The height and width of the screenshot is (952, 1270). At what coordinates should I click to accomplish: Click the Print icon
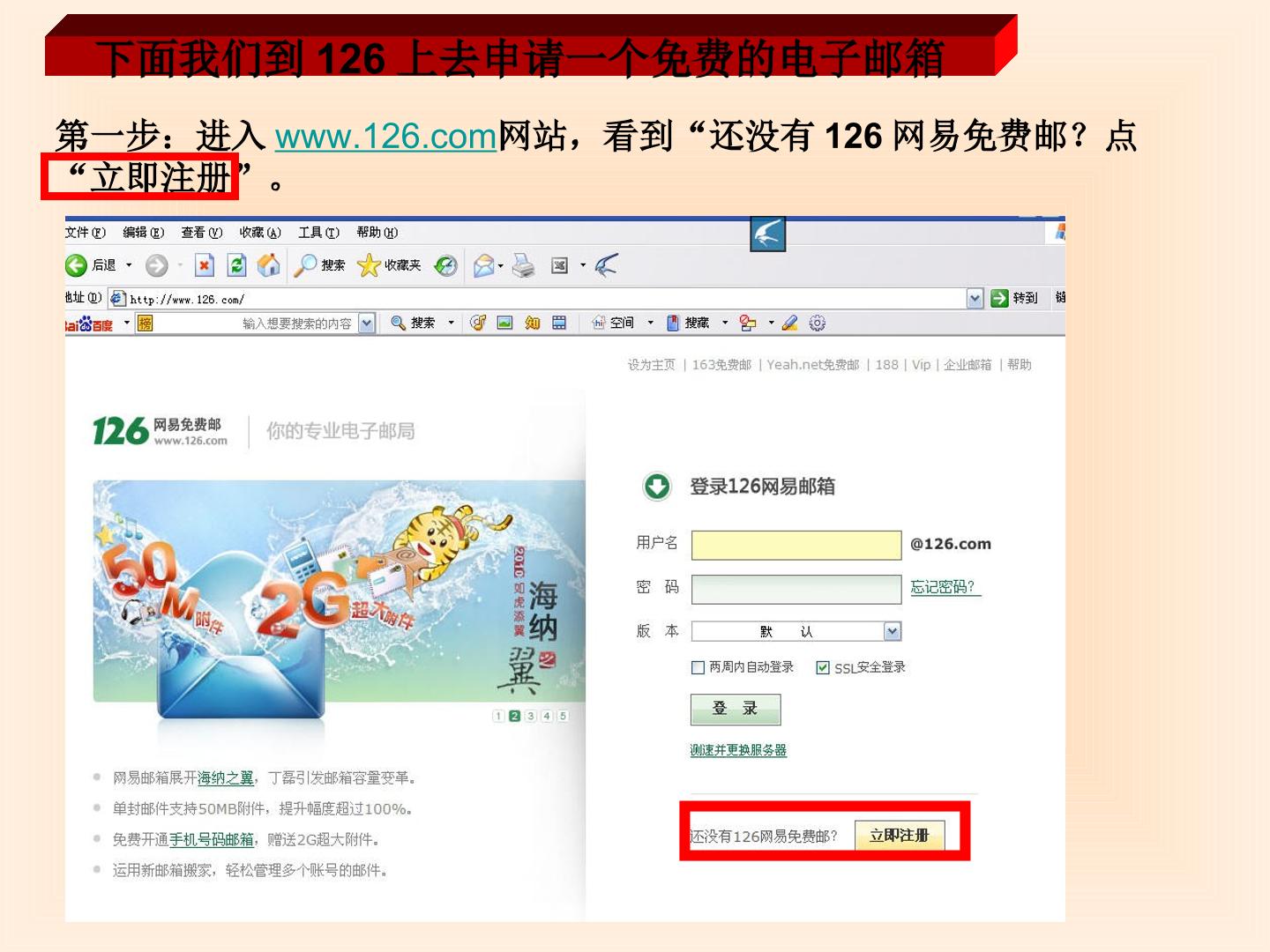tap(524, 265)
